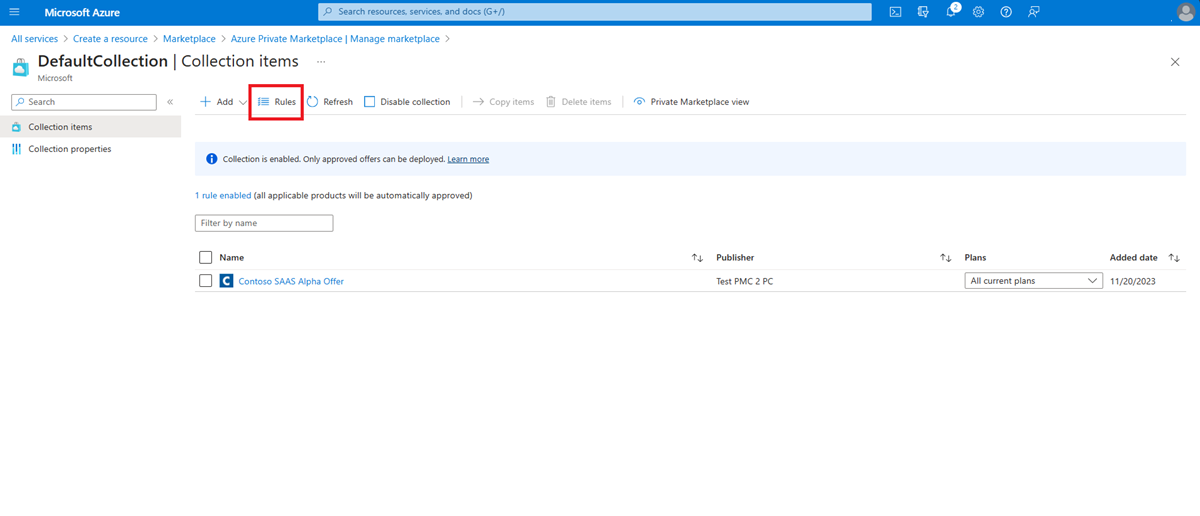Expand the Add dropdown arrow
Image resolution: width=1200 pixels, height=516 pixels.
(243, 102)
